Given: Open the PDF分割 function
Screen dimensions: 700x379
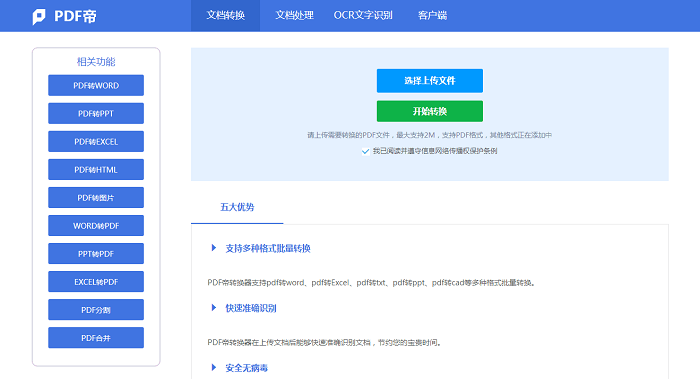Looking at the screenshot, I should (x=96, y=310).
